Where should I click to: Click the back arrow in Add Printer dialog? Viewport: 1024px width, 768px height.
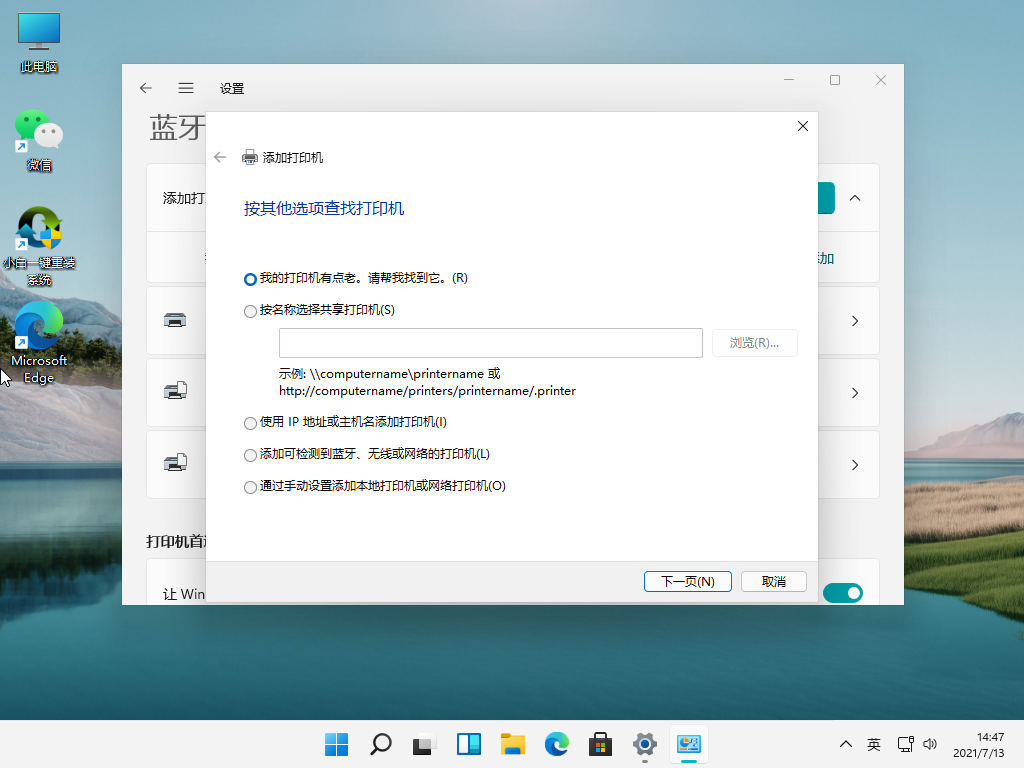(x=220, y=157)
